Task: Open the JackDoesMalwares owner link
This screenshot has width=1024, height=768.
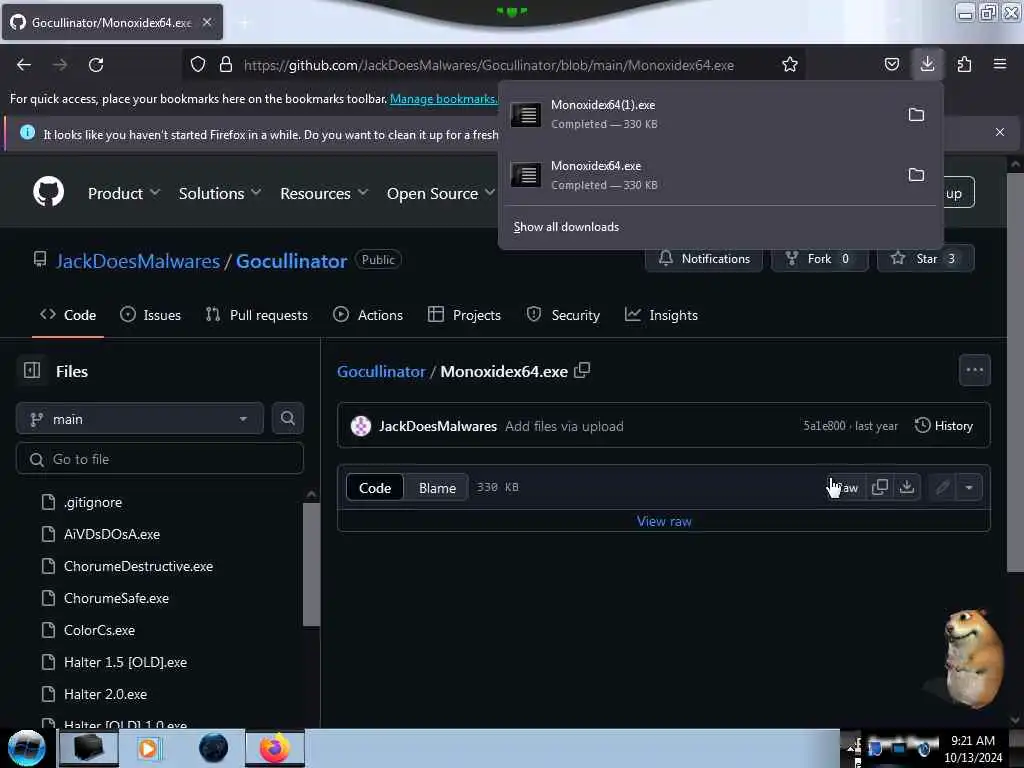Action: point(138,261)
